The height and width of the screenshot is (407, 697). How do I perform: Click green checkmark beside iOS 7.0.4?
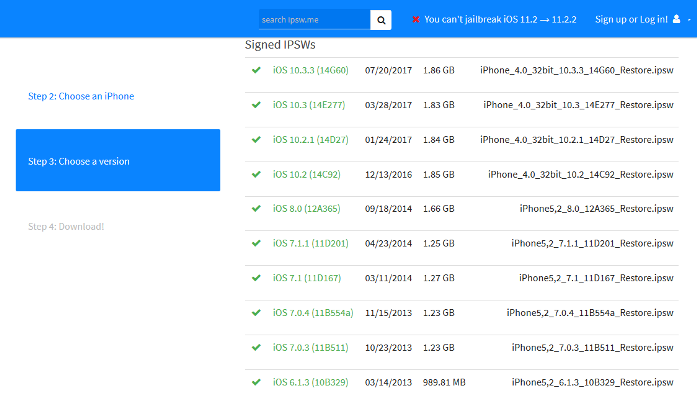click(256, 313)
